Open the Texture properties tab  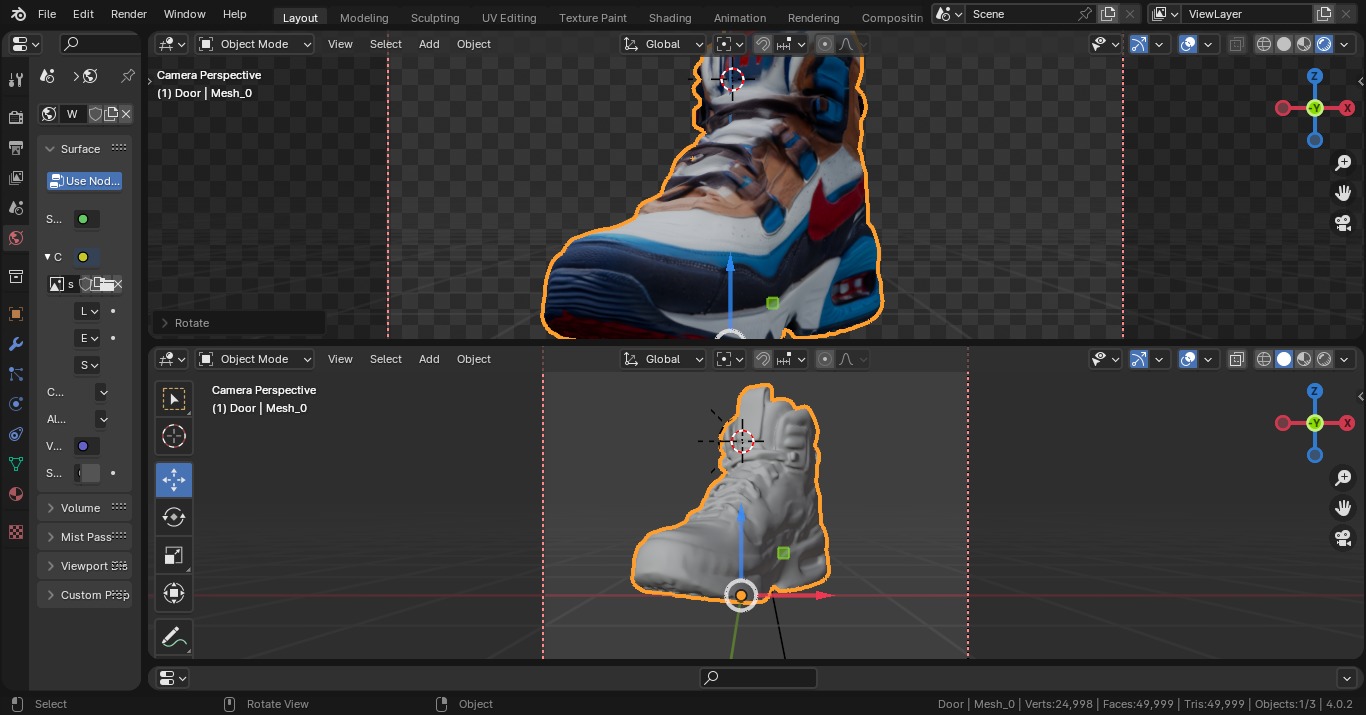[15, 532]
